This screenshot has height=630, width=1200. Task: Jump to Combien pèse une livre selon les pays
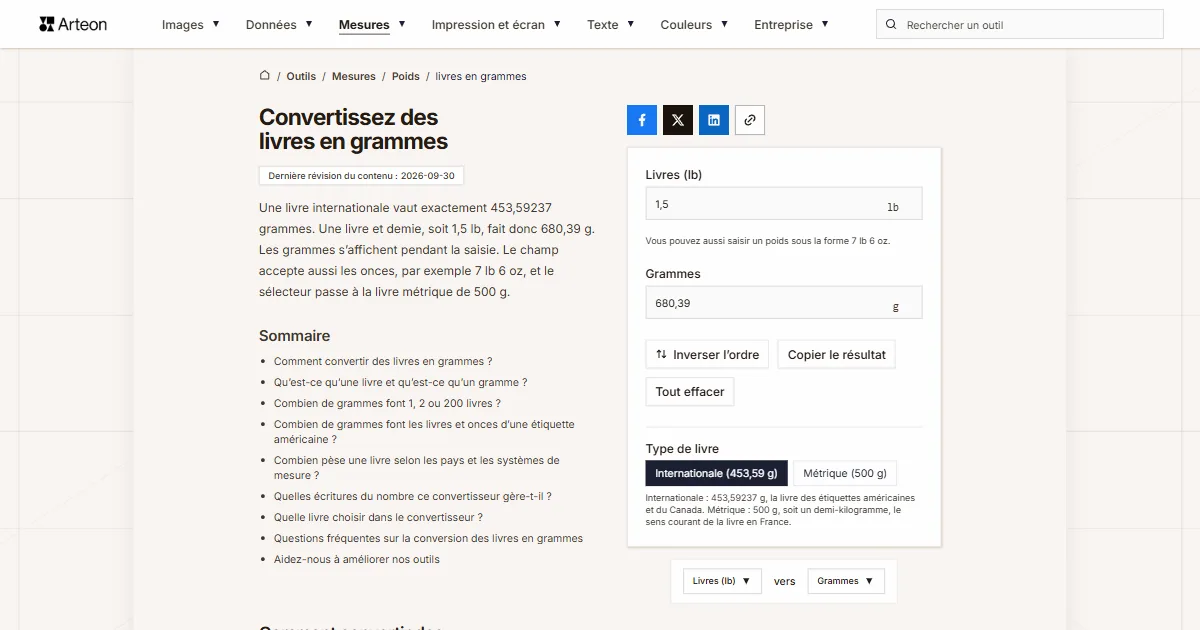pos(417,468)
